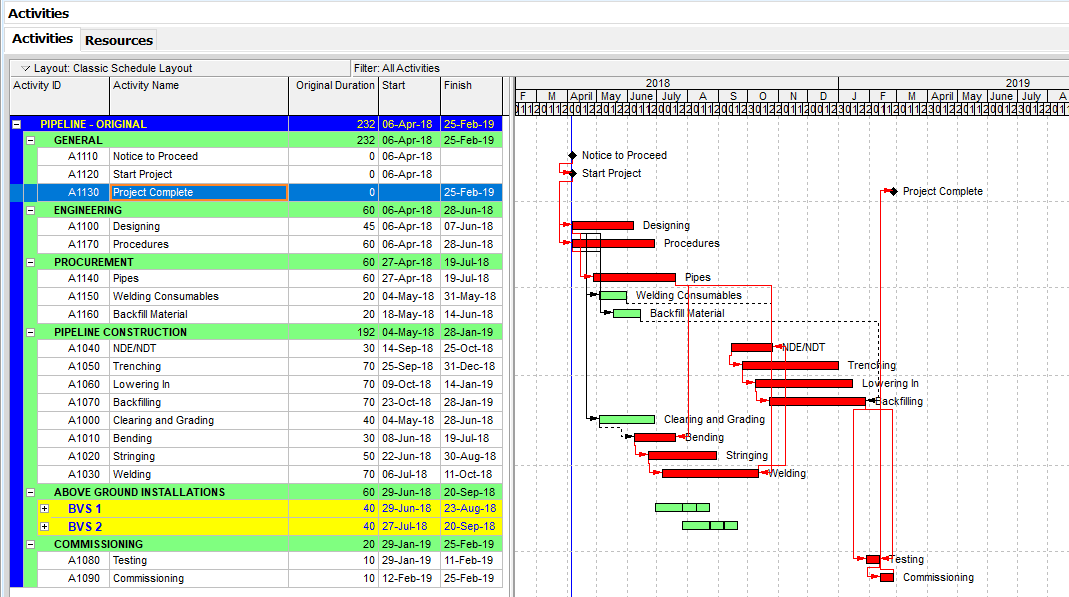Image resolution: width=1069 pixels, height=597 pixels.
Task: Select Trenching activity name in table
Action: (137, 367)
